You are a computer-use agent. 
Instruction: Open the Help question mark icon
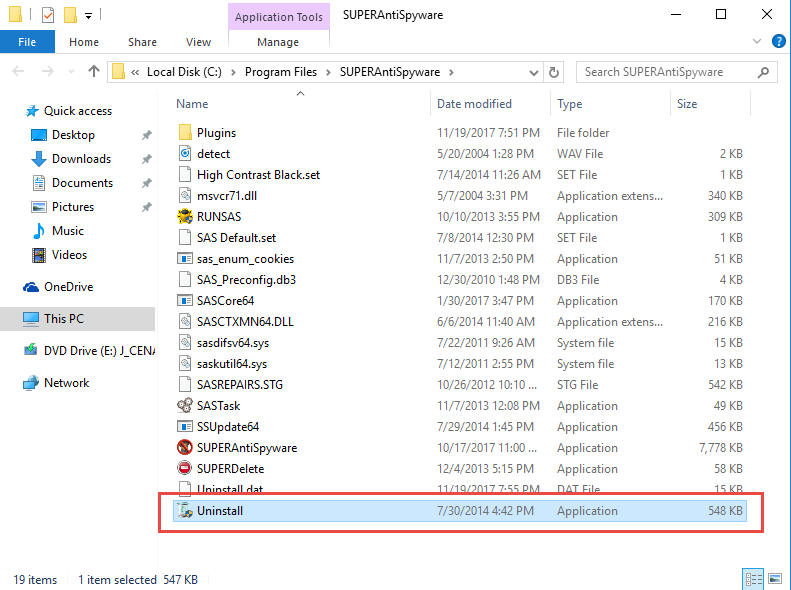(x=779, y=41)
